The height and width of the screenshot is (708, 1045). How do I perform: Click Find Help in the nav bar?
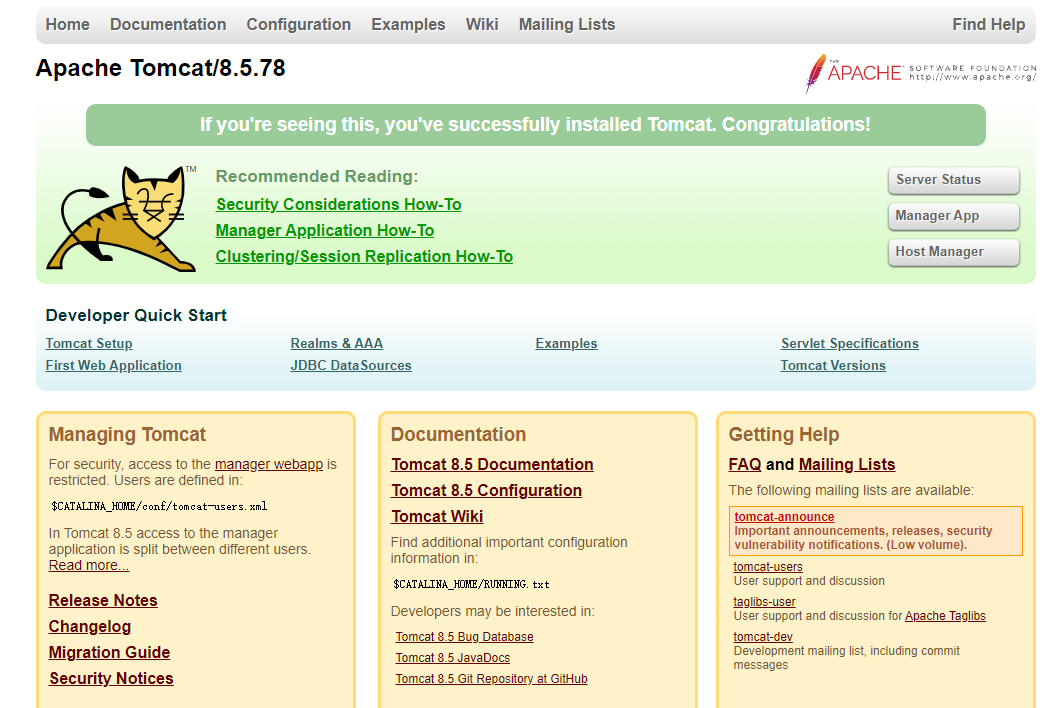click(988, 25)
